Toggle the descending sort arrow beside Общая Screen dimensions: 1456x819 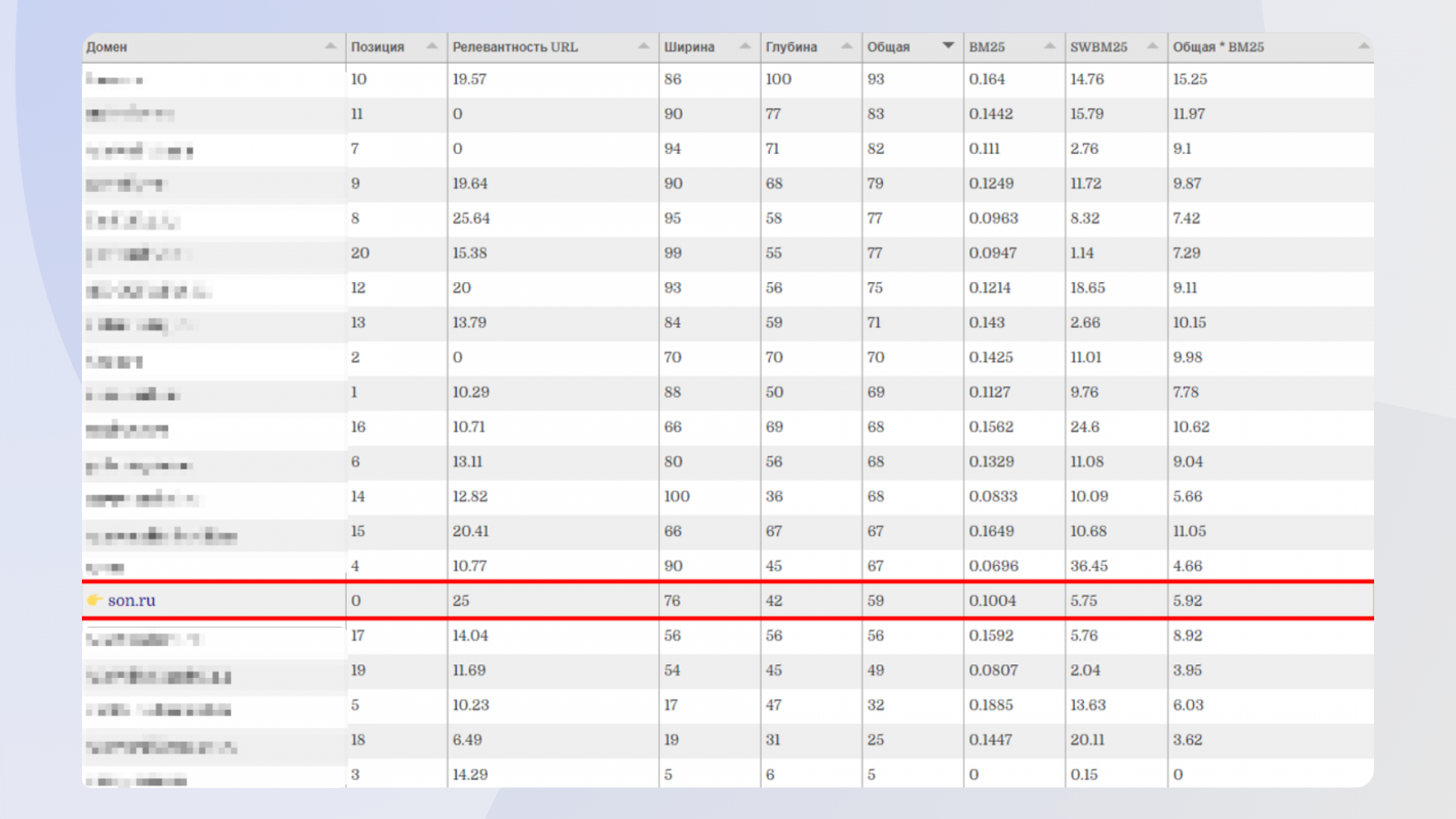[x=948, y=46]
